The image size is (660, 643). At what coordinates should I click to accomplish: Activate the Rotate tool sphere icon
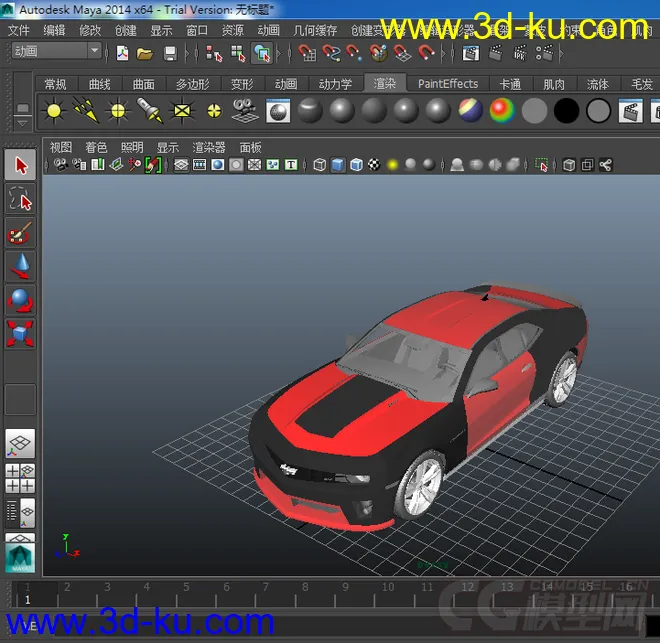coord(20,300)
